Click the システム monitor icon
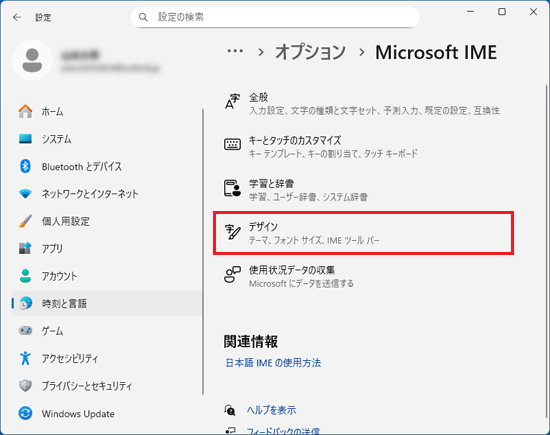 click(25, 139)
